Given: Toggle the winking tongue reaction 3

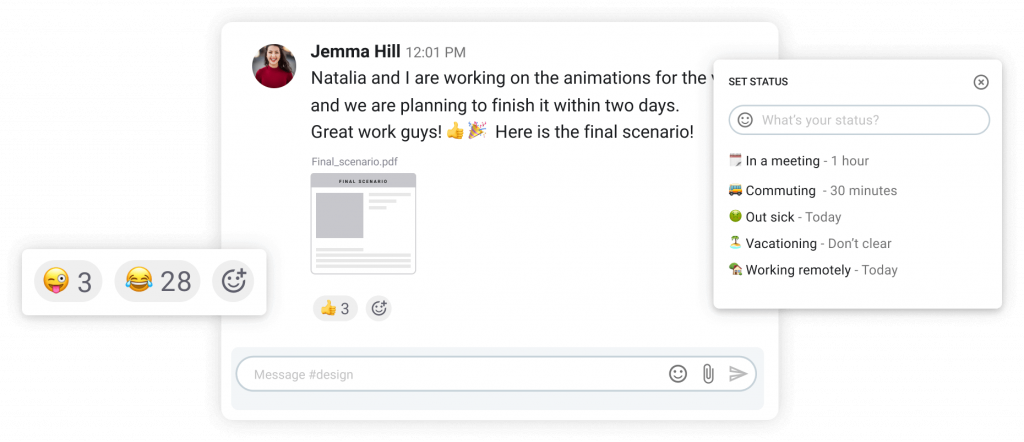Looking at the screenshot, I should [68, 281].
